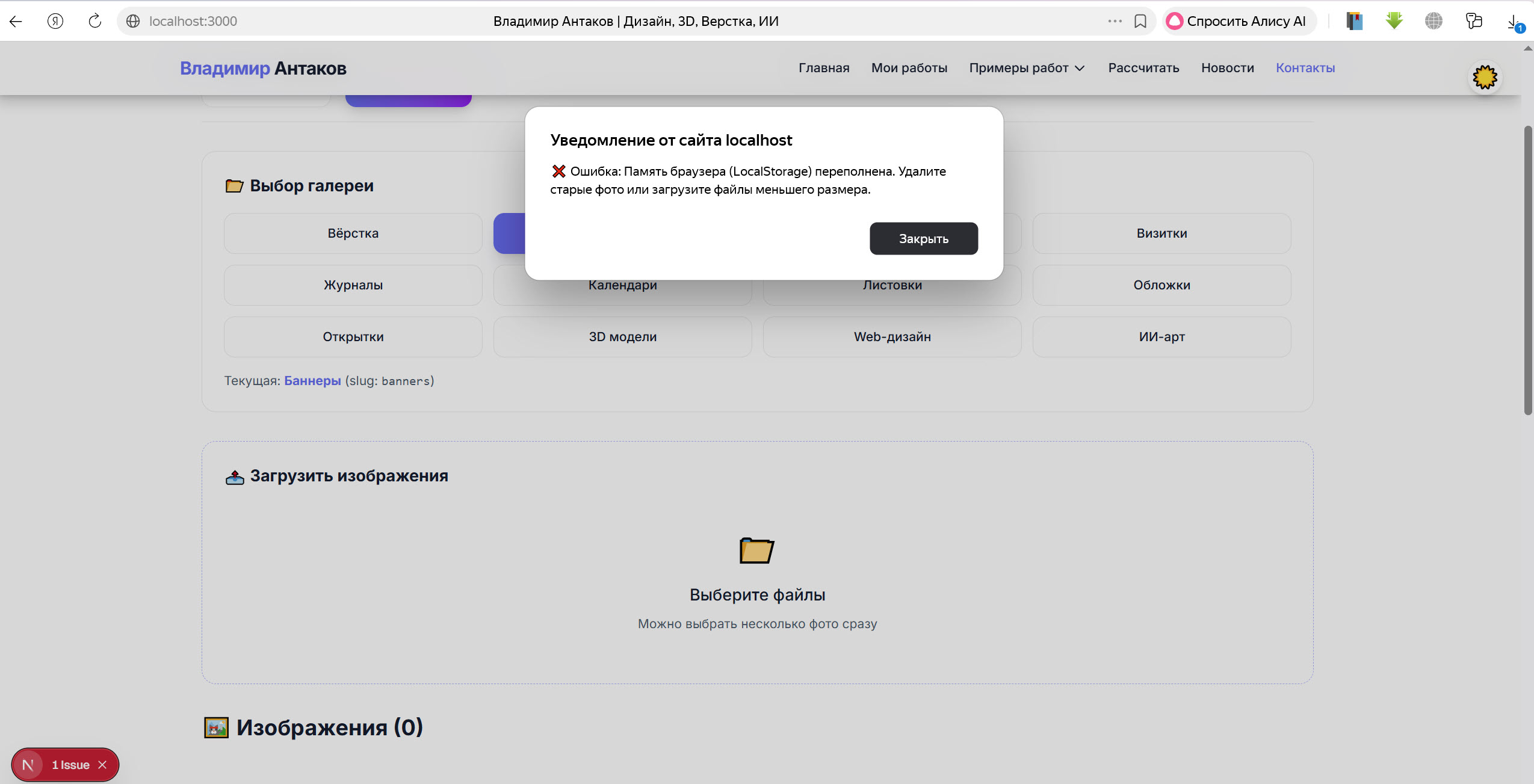Click the Изображения (0) heading
The image size is (1534, 784).
[329, 727]
